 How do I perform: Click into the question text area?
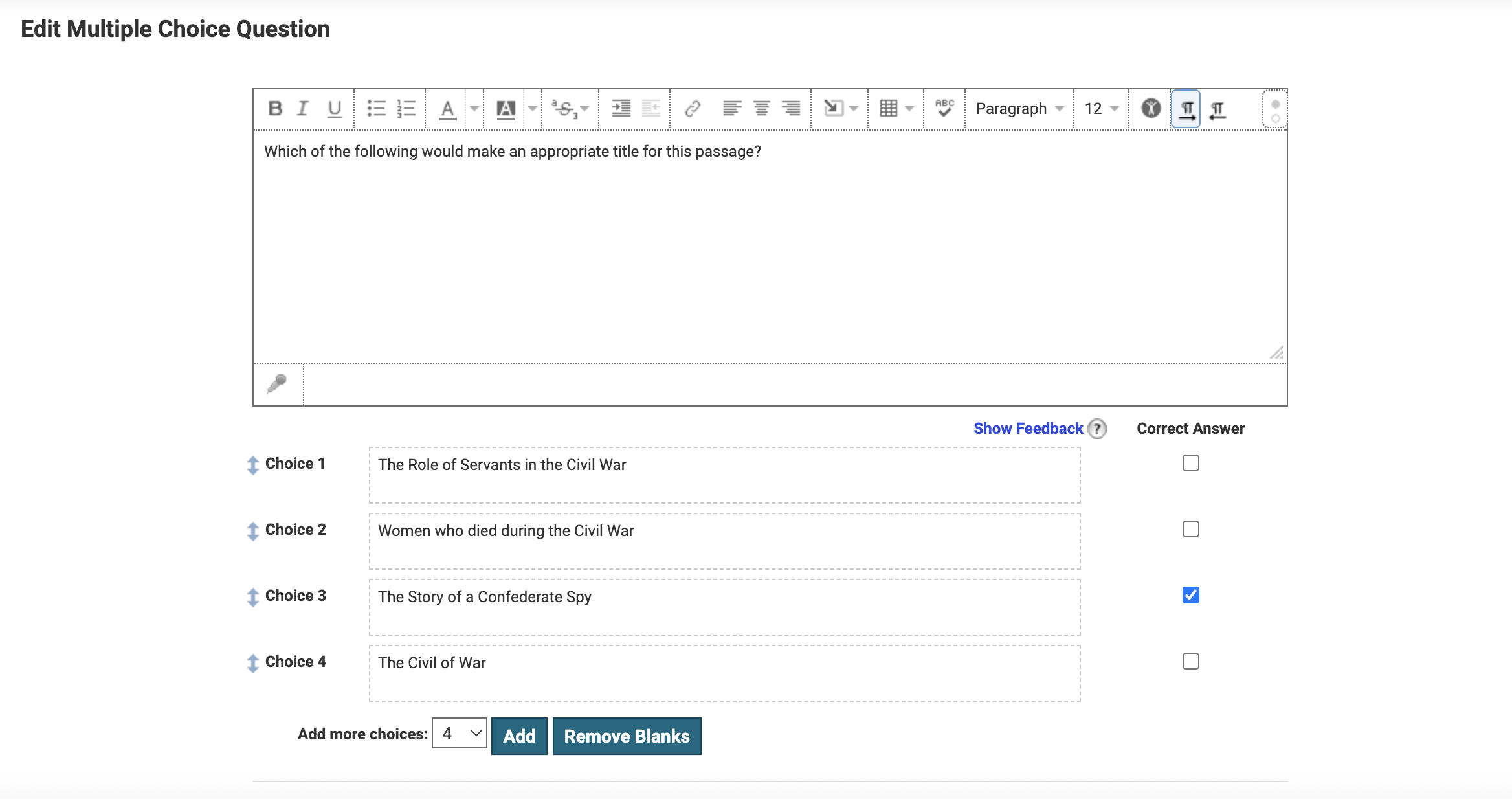point(770,247)
